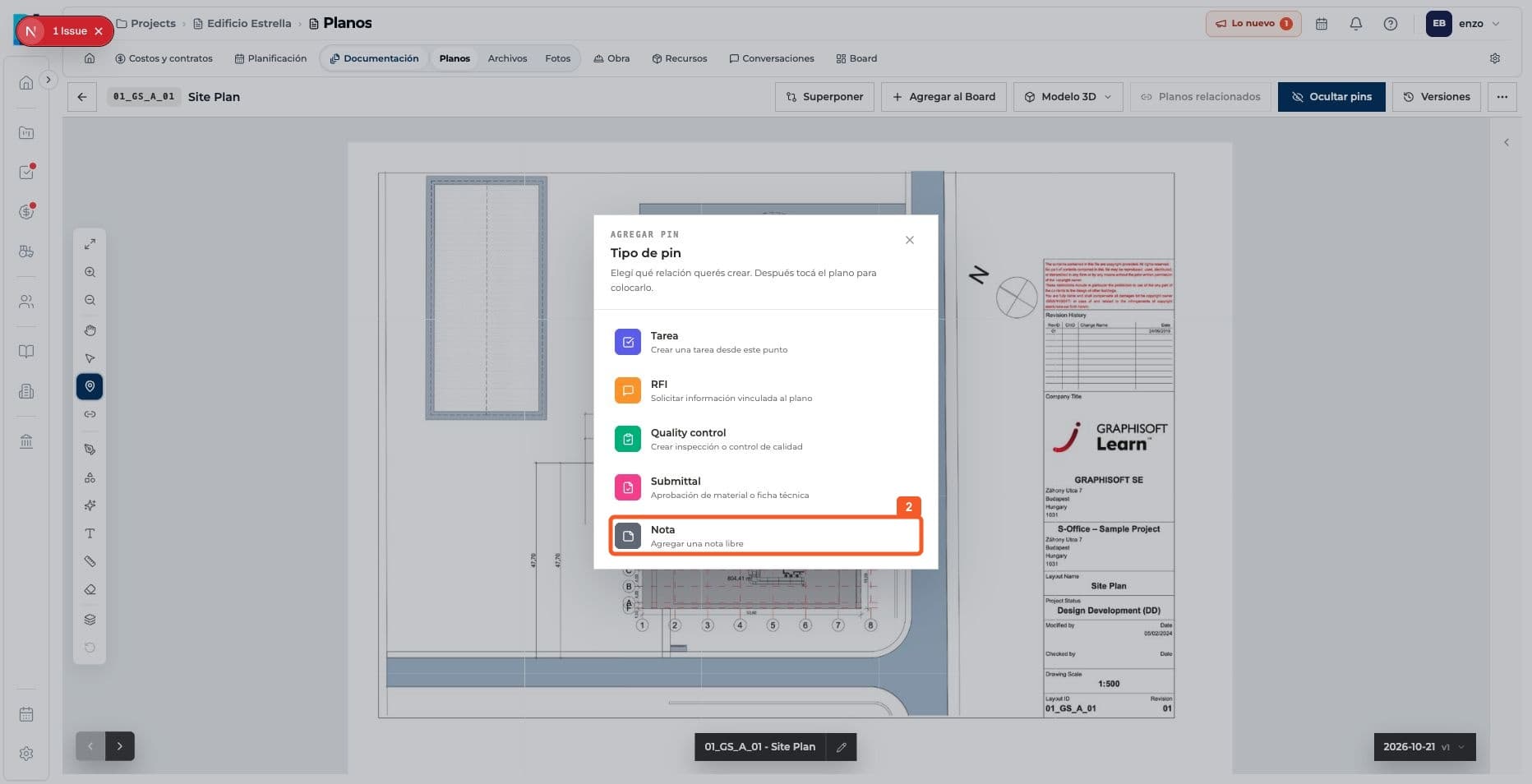Expand the right side panel chevron
Image resolution: width=1532 pixels, height=784 pixels.
pyautogui.click(x=1507, y=142)
